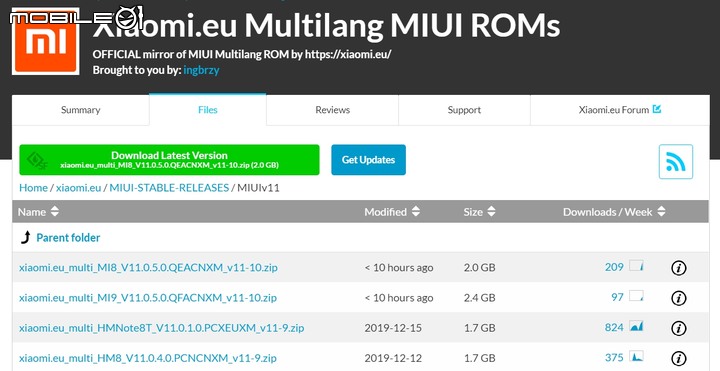
Task: Switch to the Summary tab
Action: 80,110
